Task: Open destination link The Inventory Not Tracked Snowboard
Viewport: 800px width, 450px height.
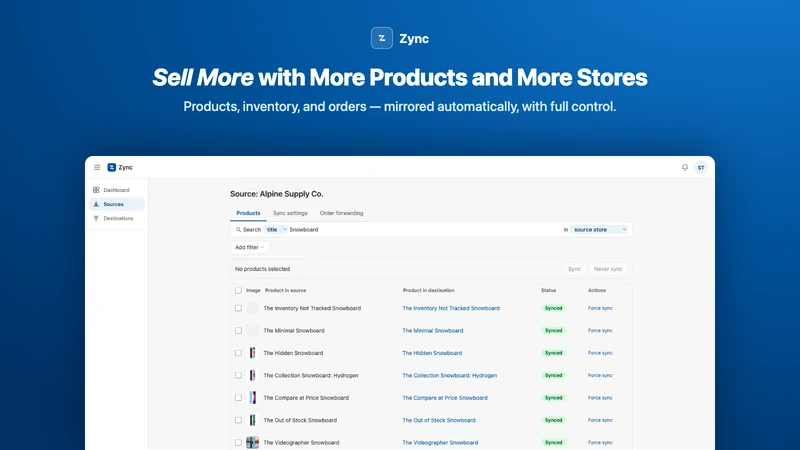Action: coord(451,308)
